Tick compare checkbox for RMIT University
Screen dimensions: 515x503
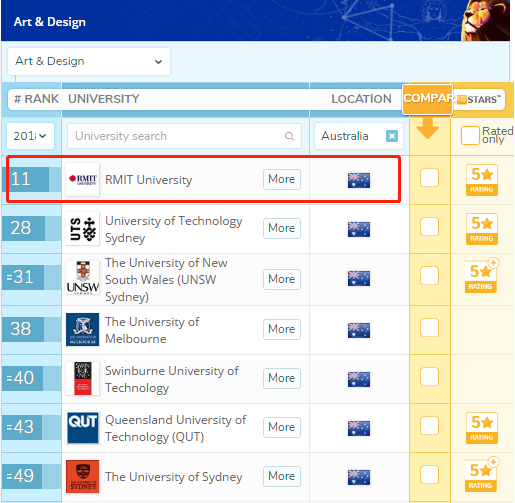pos(429,177)
